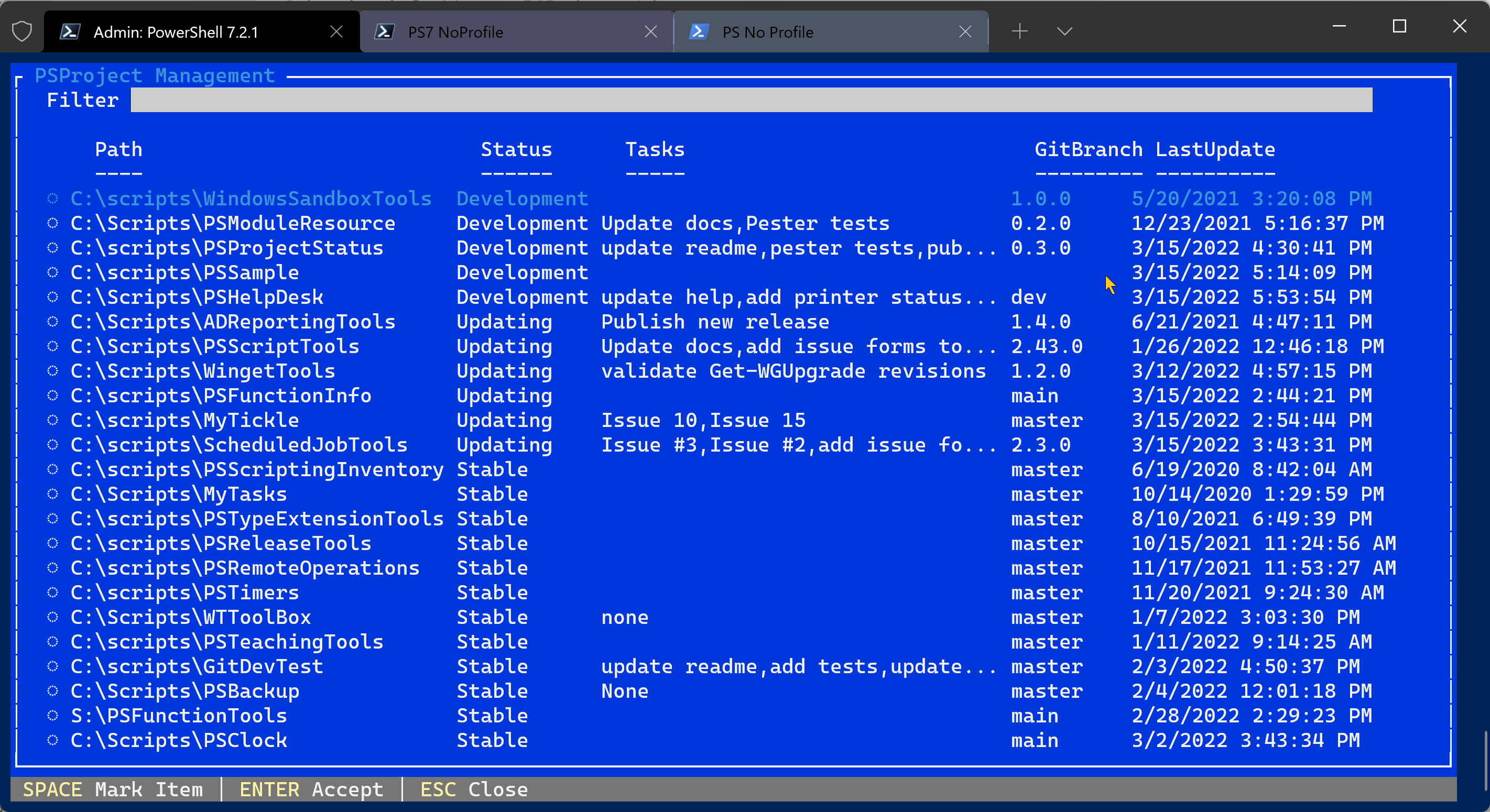Viewport: 1490px width, 812px height.
Task: Close the Admin: PowerShell 7.2.1 tab
Action: 336,31
